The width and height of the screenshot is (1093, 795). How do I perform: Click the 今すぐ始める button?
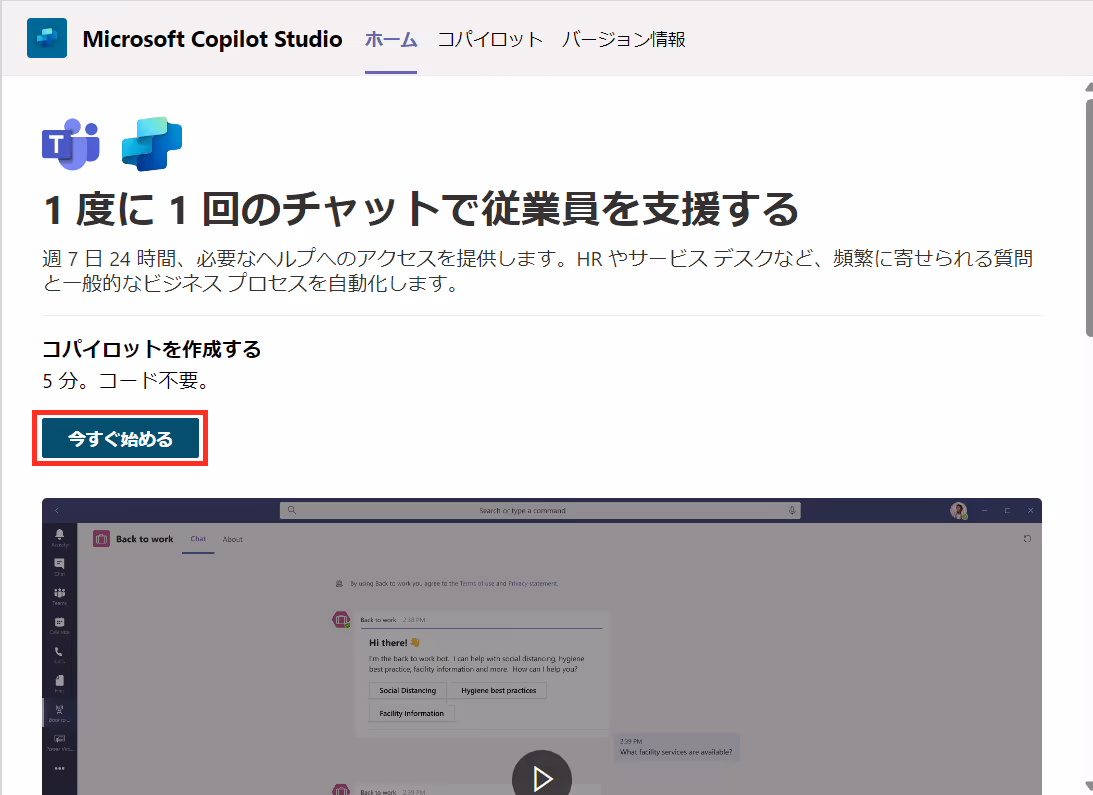pos(121,439)
